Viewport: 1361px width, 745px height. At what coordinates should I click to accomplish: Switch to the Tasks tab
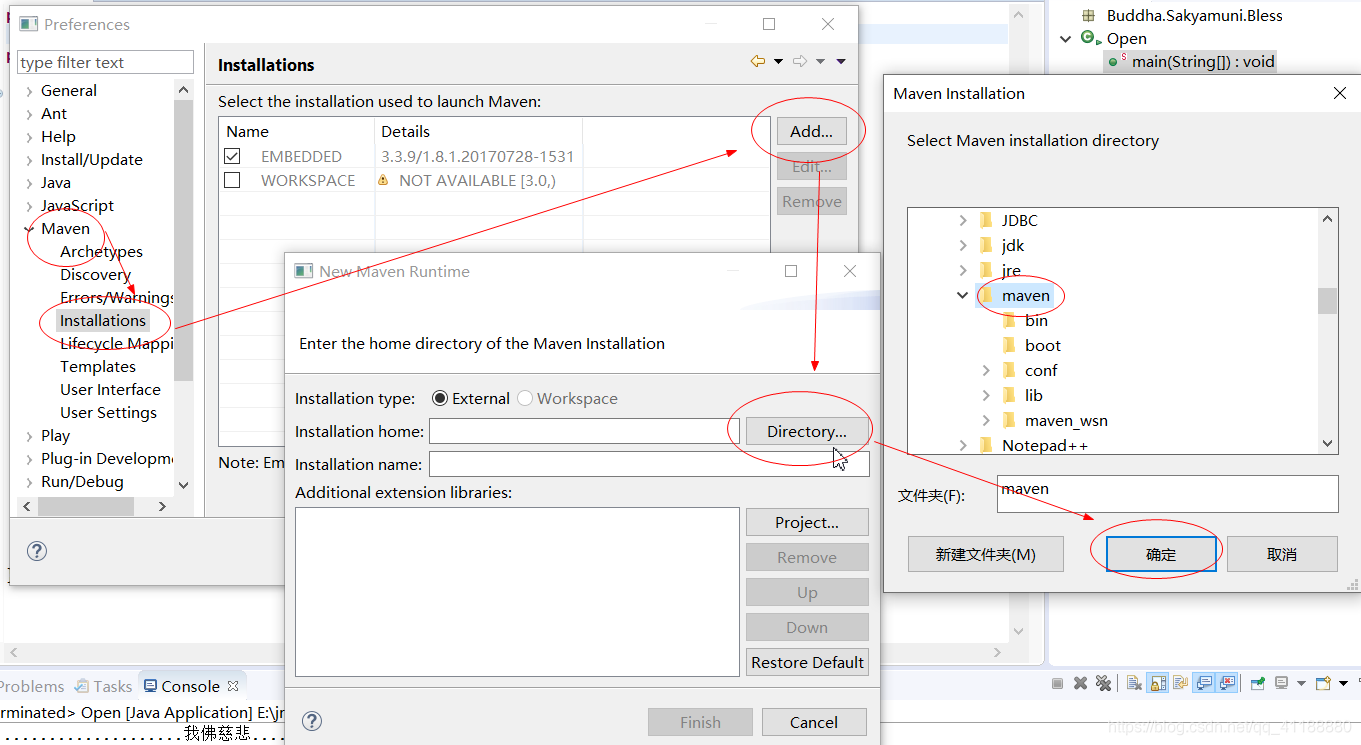click(104, 686)
